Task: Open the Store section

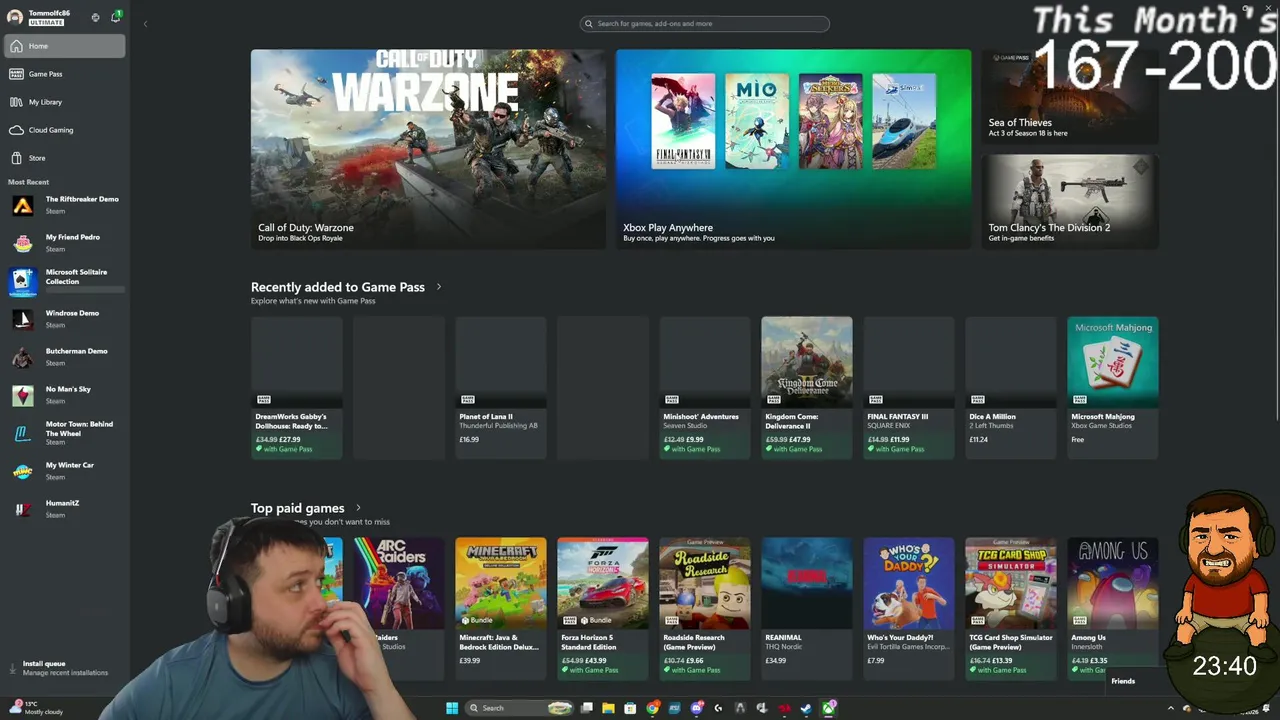Action: click(x=65, y=158)
